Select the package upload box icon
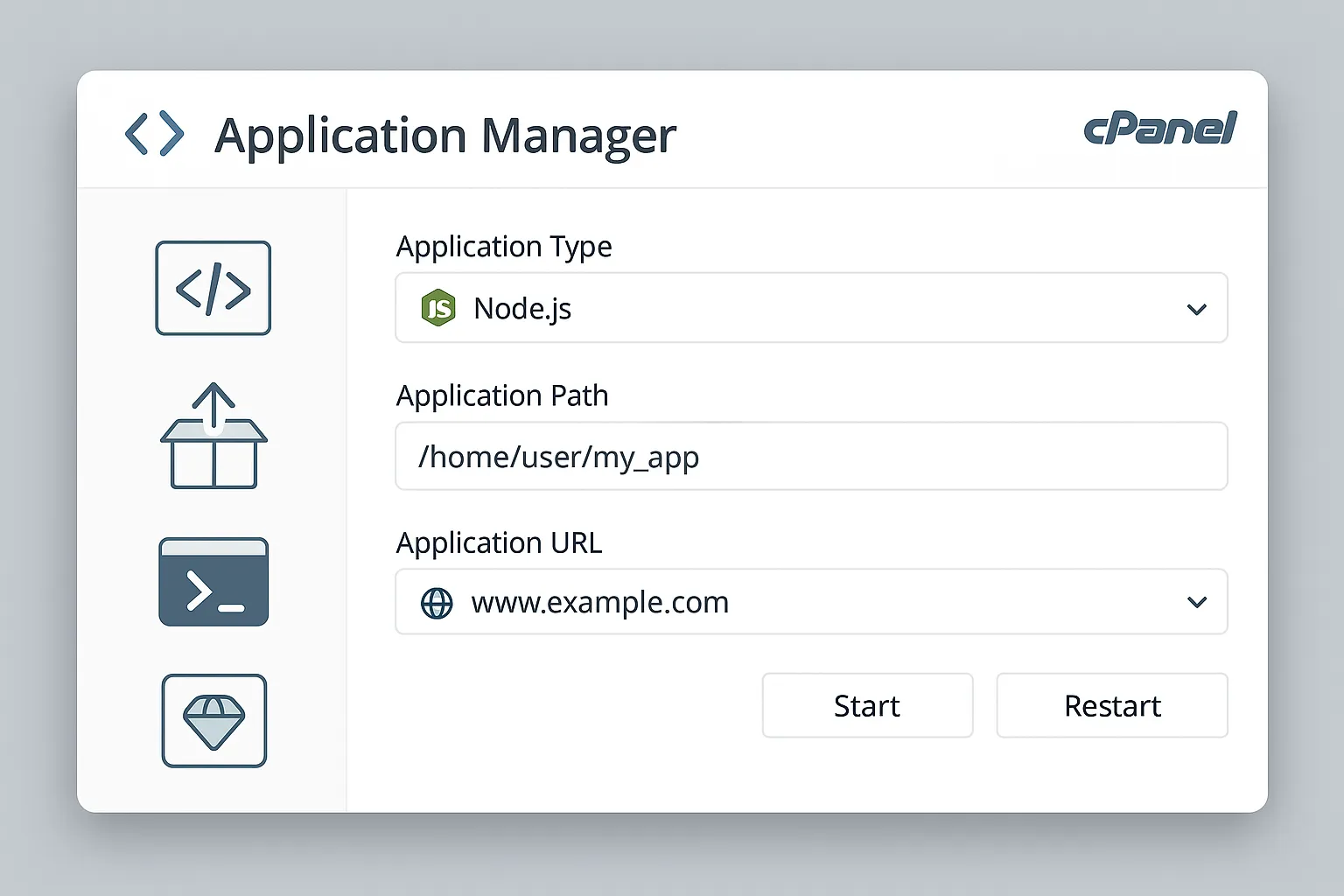Screen dimensions: 1344x896 click(213, 437)
